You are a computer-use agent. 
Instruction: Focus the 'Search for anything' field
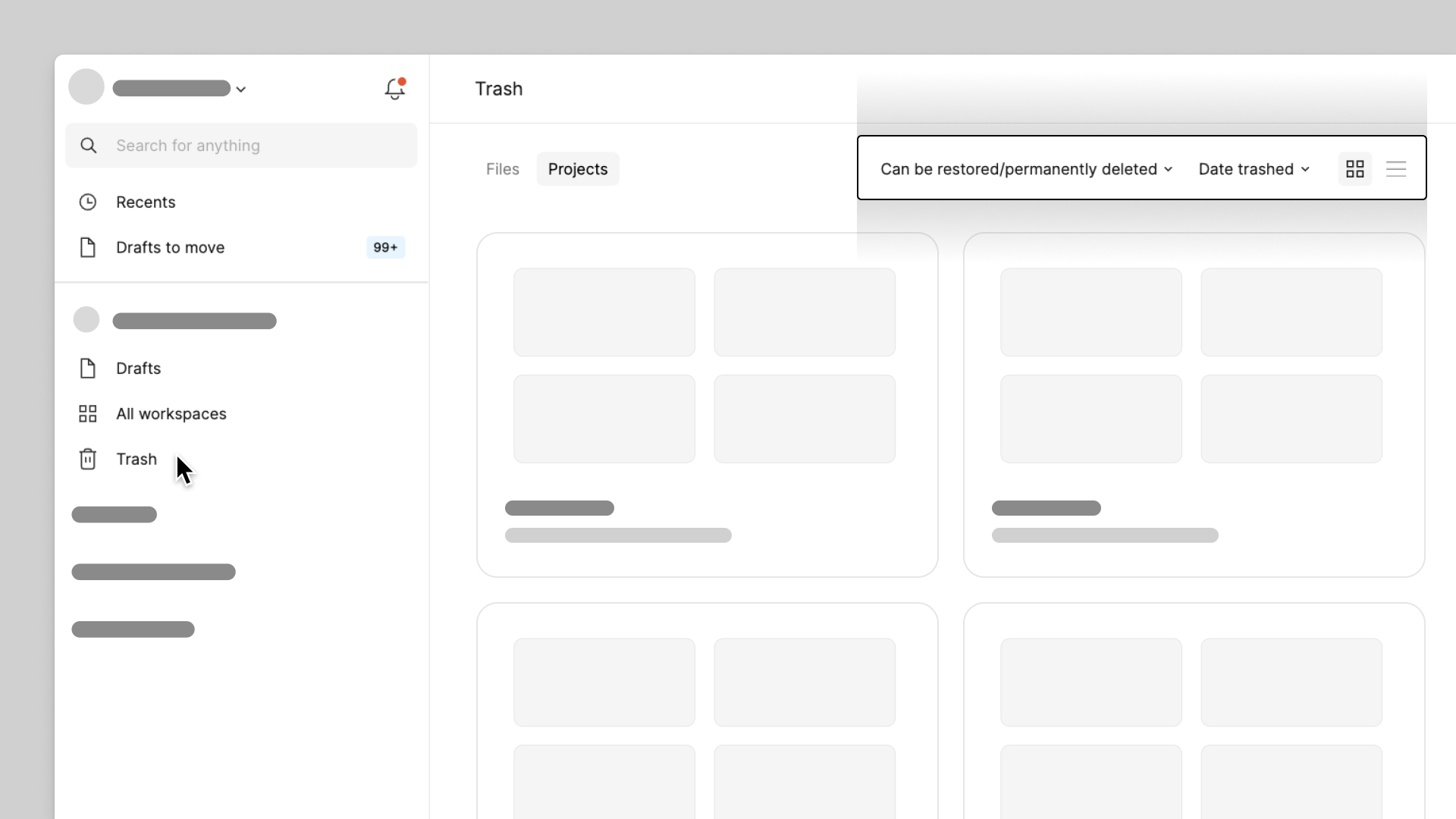click(241, 146)
